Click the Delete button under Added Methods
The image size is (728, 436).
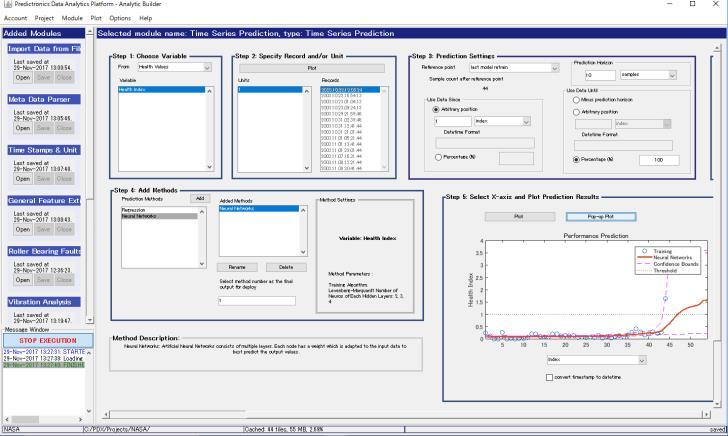286,267
